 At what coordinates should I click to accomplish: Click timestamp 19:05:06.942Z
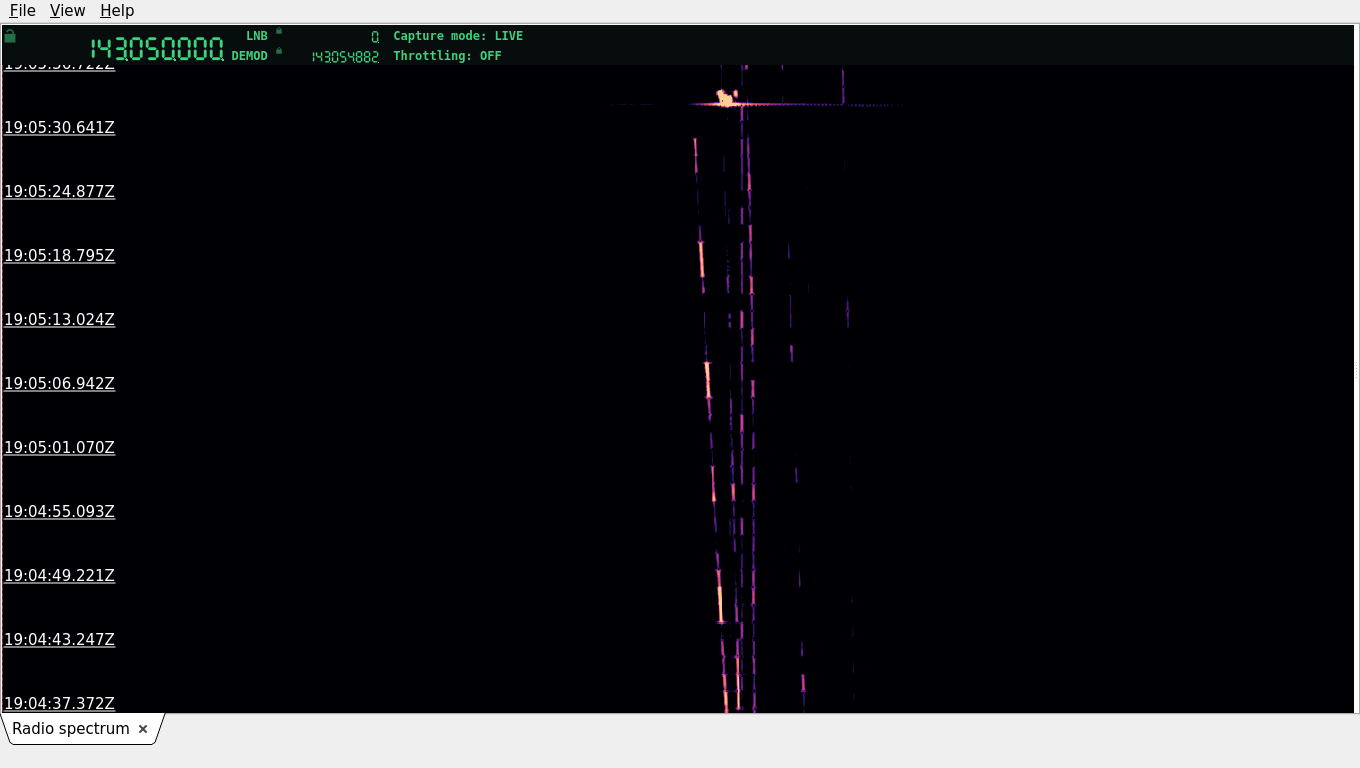click(59, 384)
